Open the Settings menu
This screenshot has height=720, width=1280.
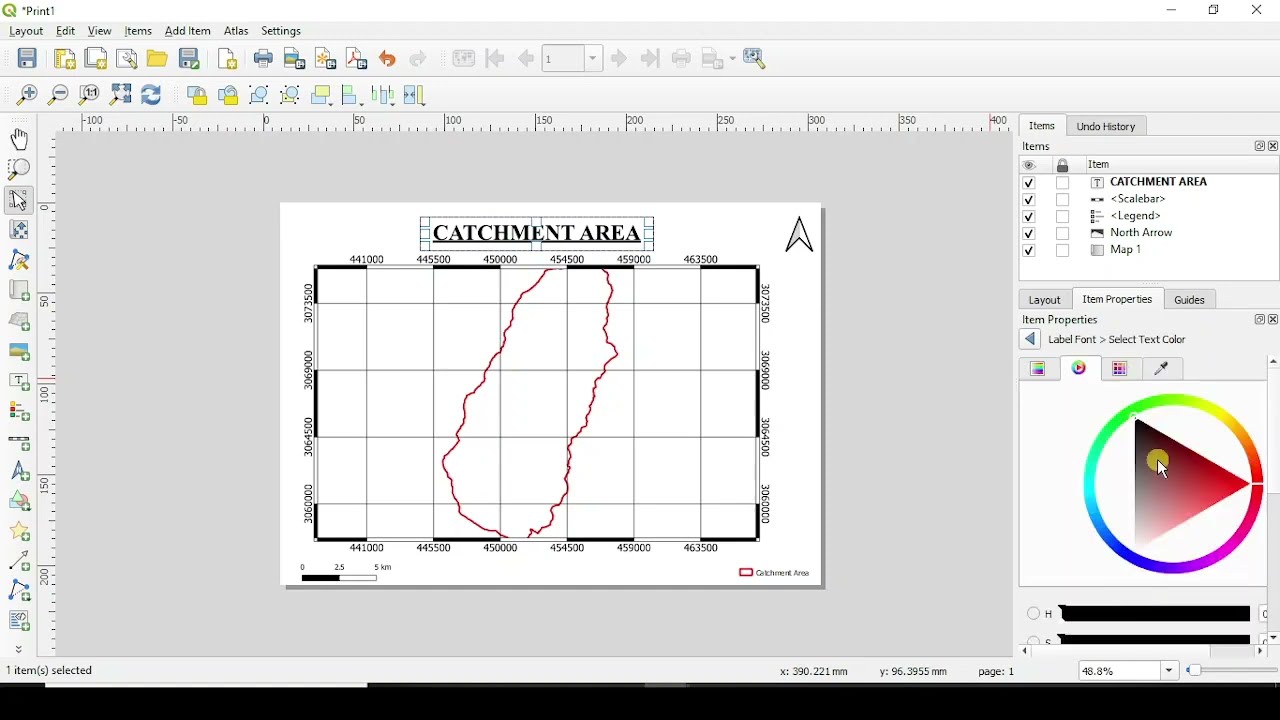click(x=281, y=32)
